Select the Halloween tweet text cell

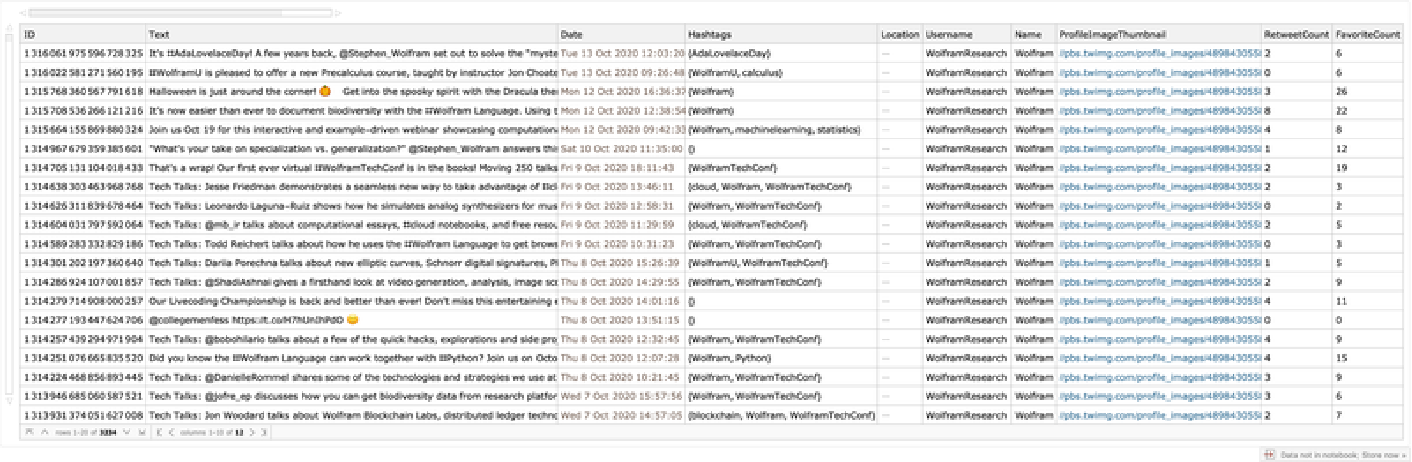(351, 91)
